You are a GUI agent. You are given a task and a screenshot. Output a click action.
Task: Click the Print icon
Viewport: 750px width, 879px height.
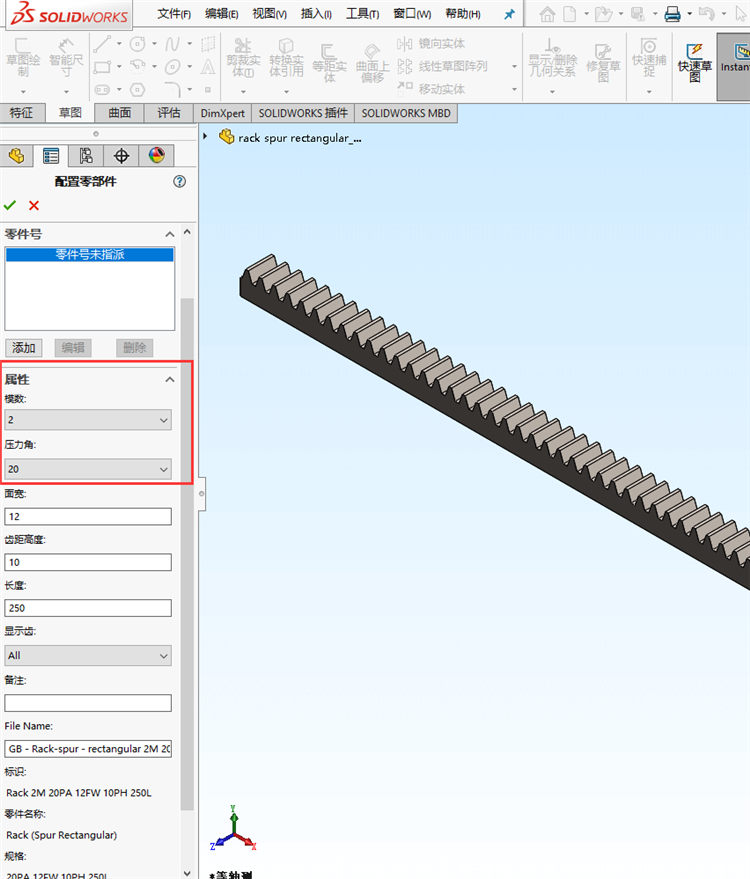pyautogui.click(x=672, y=14)
